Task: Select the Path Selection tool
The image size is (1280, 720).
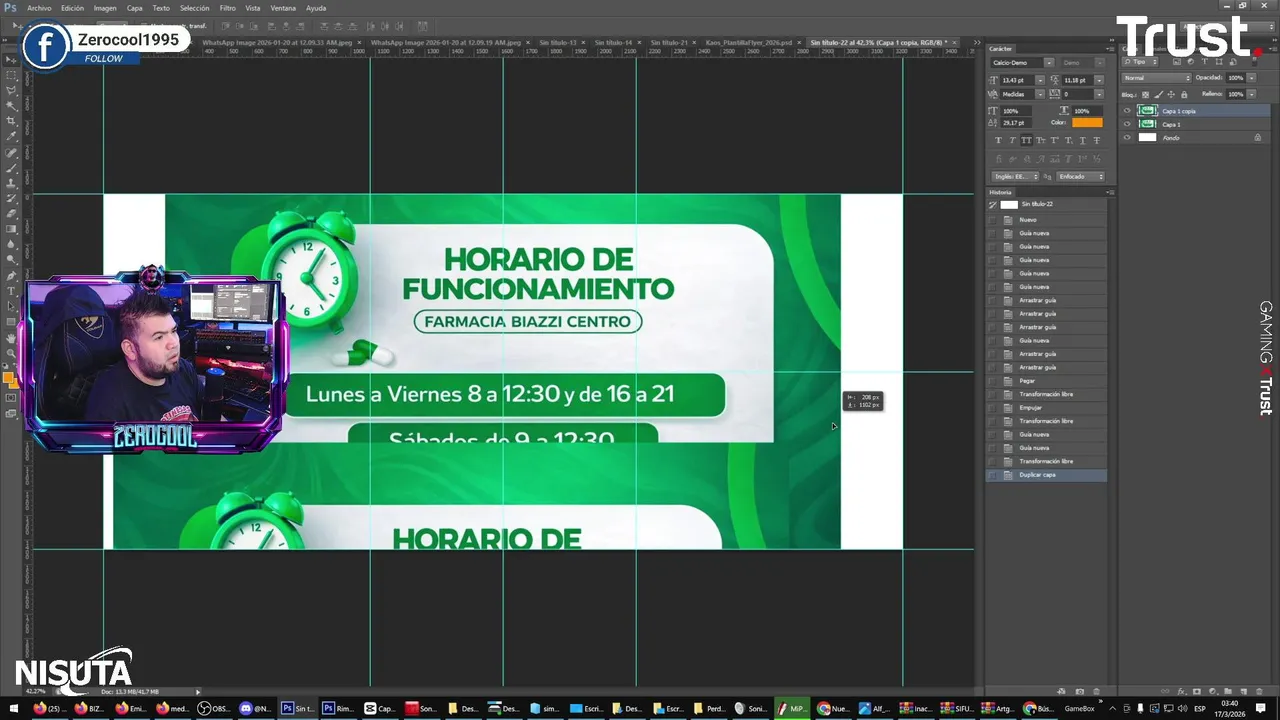Action: pos(12,306)
